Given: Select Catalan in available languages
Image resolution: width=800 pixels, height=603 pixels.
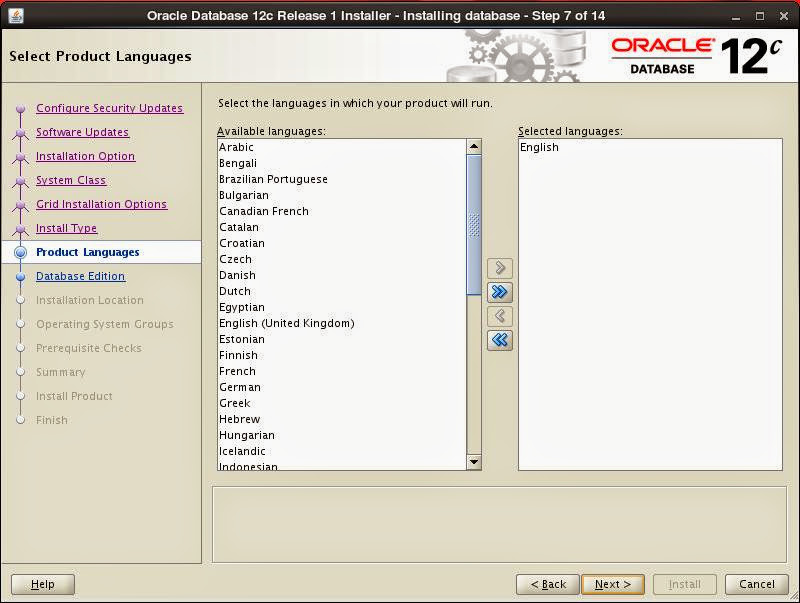Looking at the screenshot, I should [x=342, y=227].
